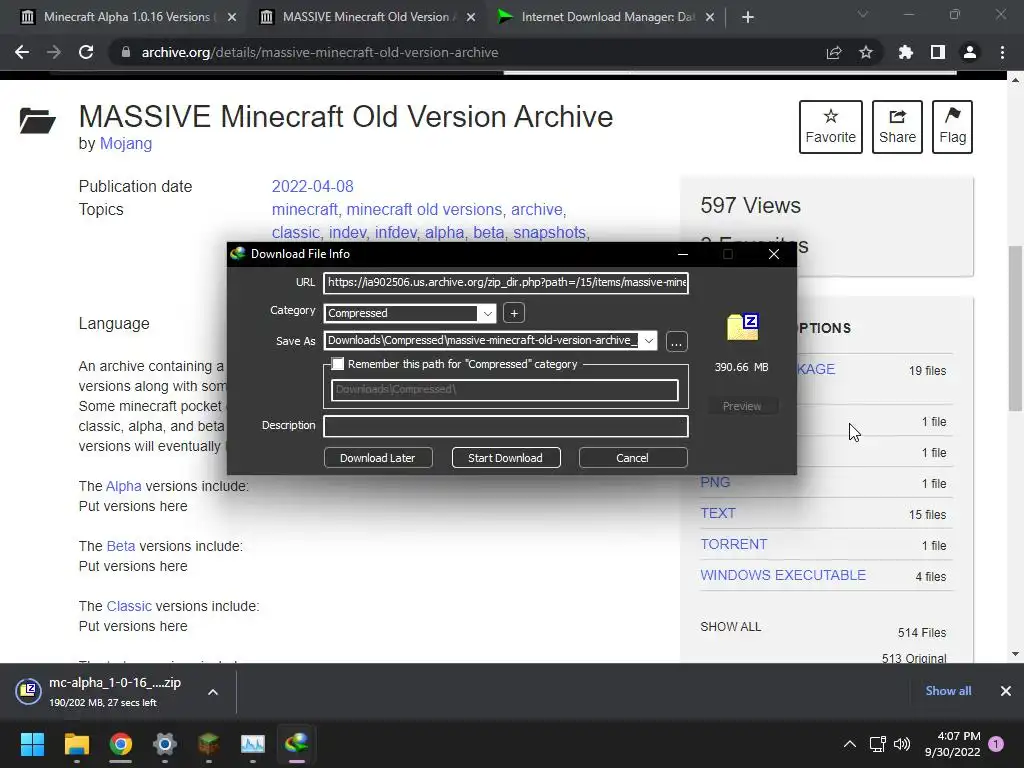Open network status tray icon

pos(878,744)
